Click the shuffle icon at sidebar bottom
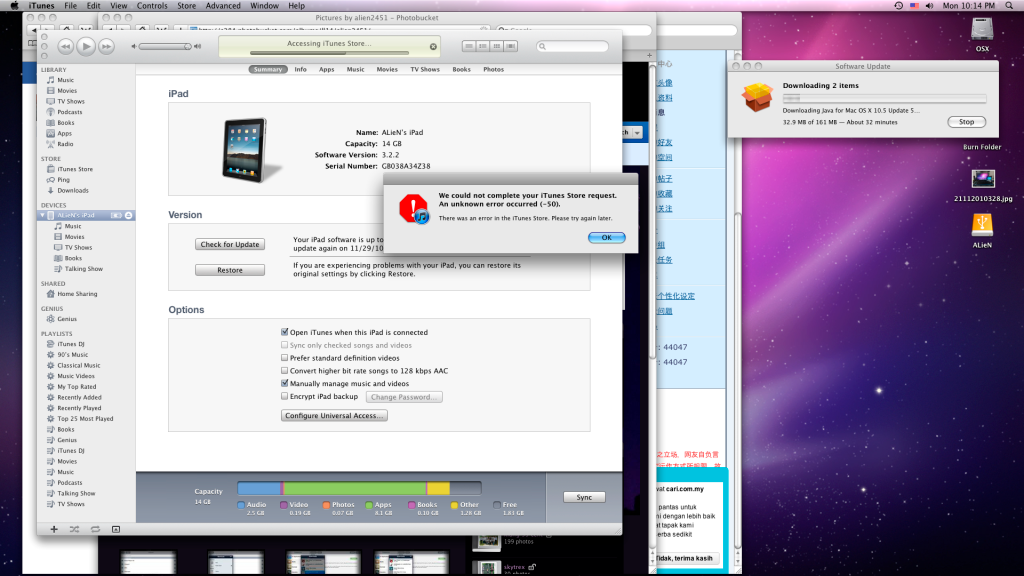 [73, 528]
